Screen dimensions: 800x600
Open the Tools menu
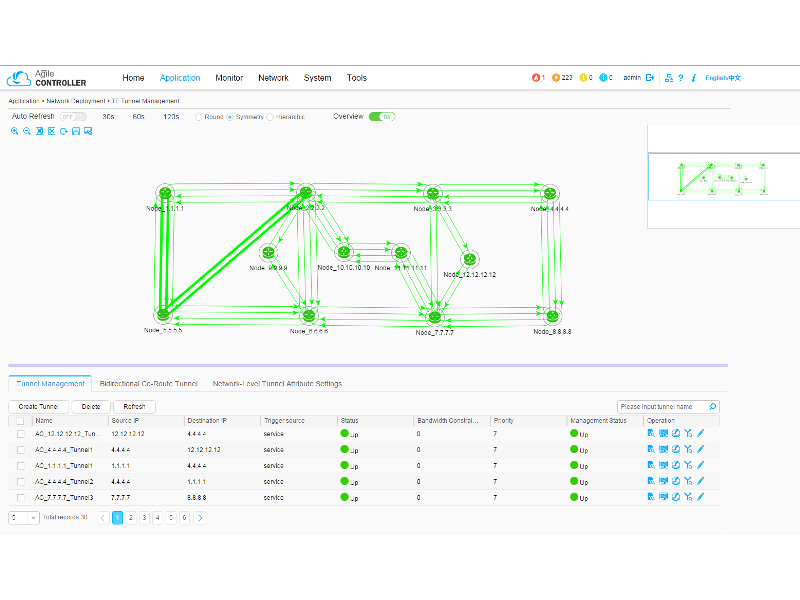point(357,78)
